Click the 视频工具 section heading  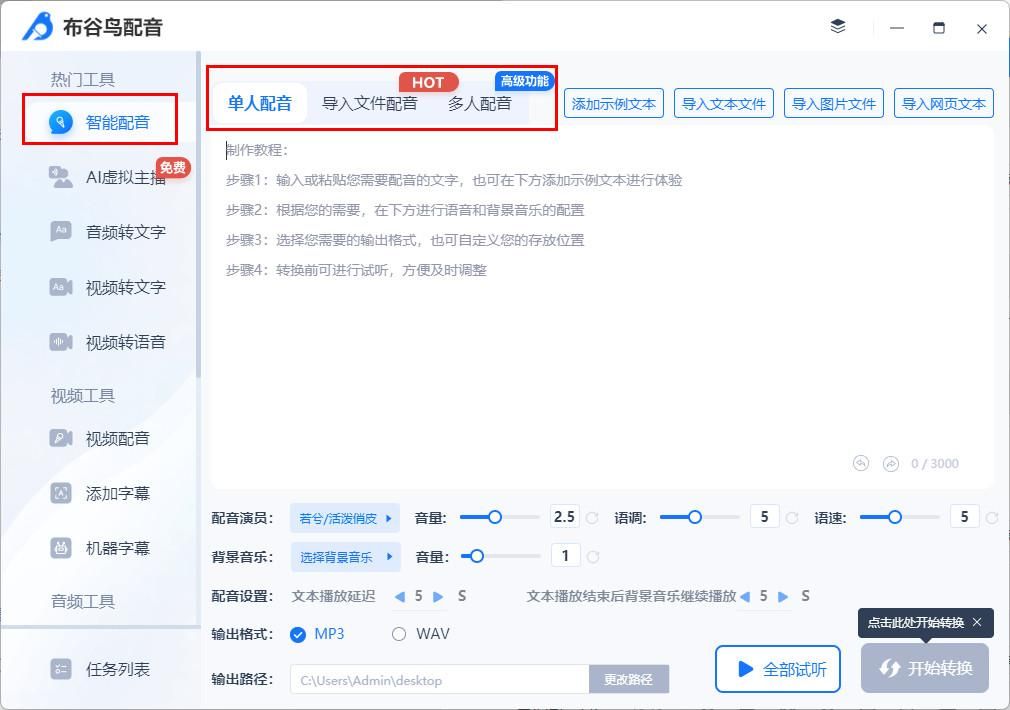click(82, 396)
